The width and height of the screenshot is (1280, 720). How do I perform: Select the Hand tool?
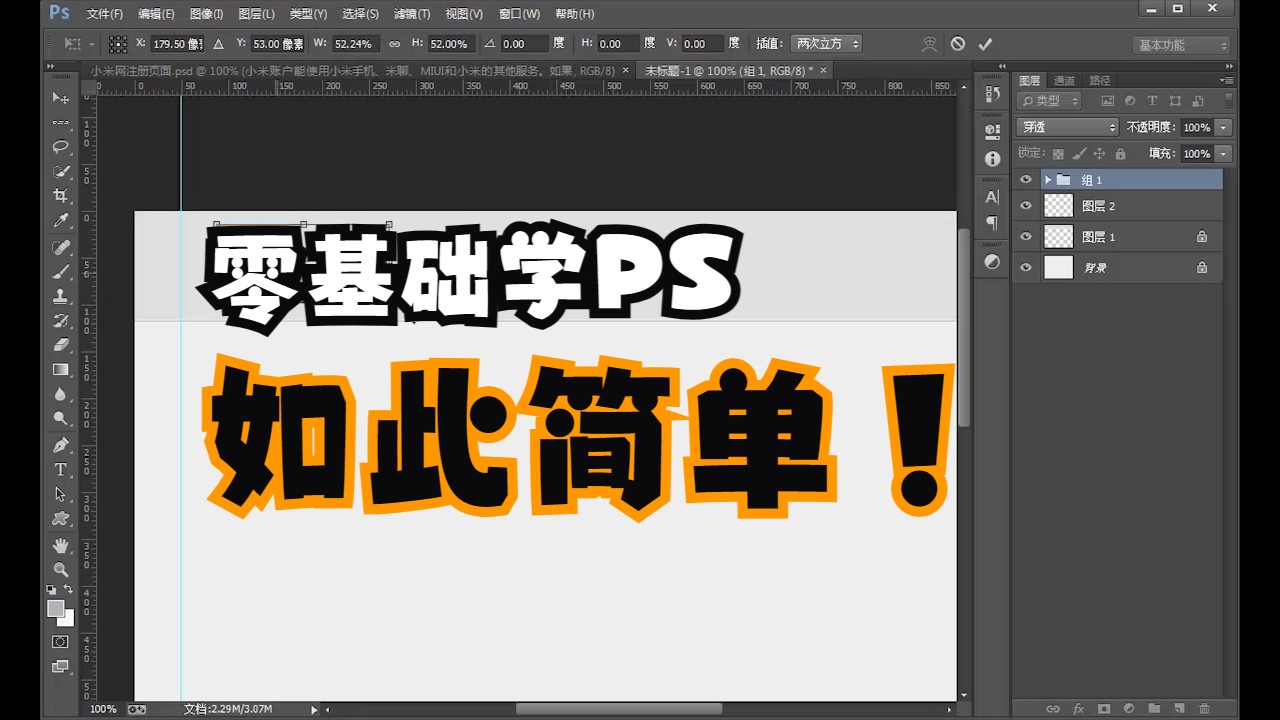tap(61, 545)
